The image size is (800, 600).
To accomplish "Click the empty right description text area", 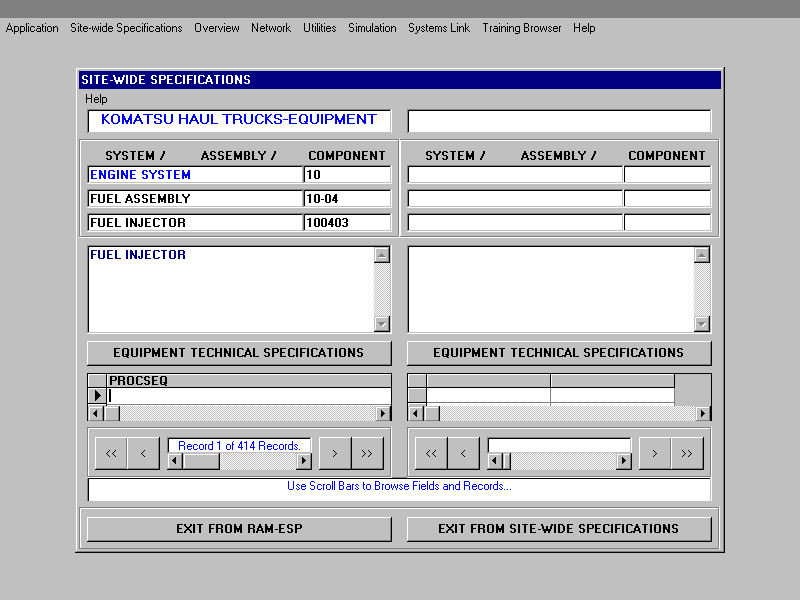I will (x=551, y=289).
